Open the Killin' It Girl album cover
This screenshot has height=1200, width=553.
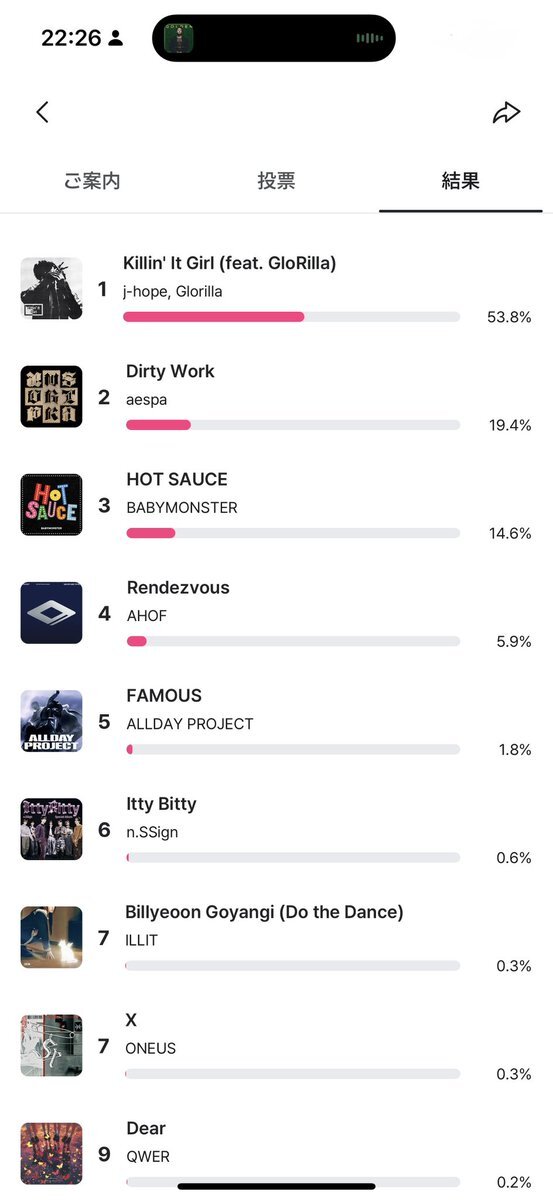point(51,289)
